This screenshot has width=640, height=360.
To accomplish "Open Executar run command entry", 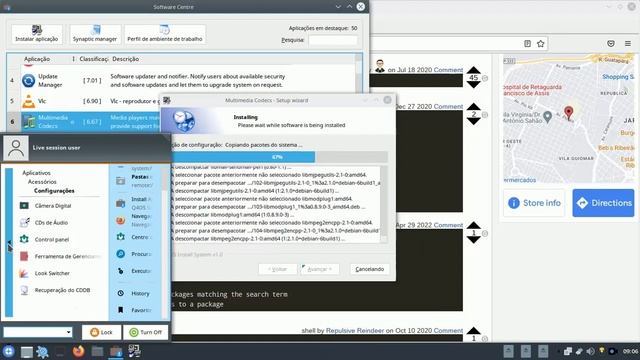I will pyautogui.click(x=135, y=271).
